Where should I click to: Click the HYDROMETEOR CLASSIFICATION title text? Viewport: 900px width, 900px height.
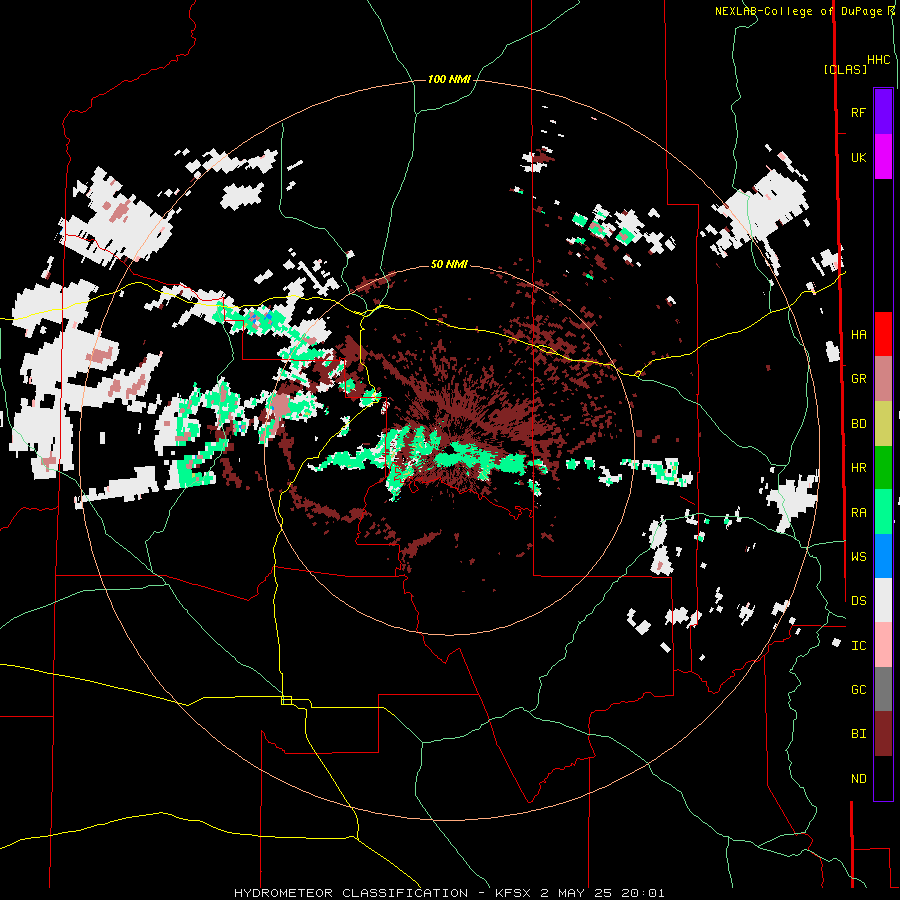click(x=351, y=893)
